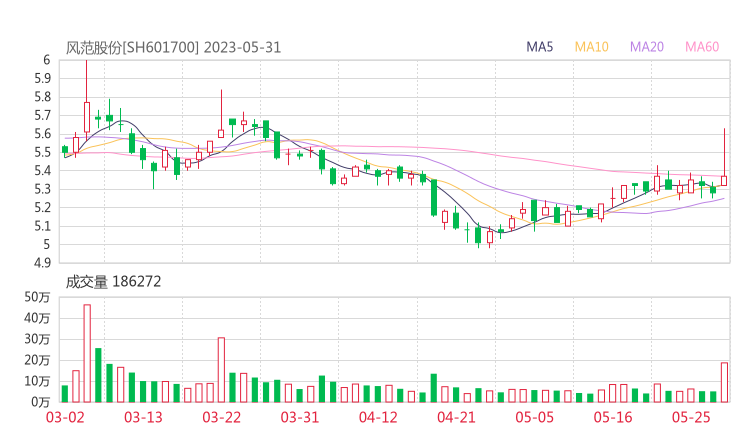Click the tallest red volume bar near 03-02
740x440 pixels.
[87, 353]
